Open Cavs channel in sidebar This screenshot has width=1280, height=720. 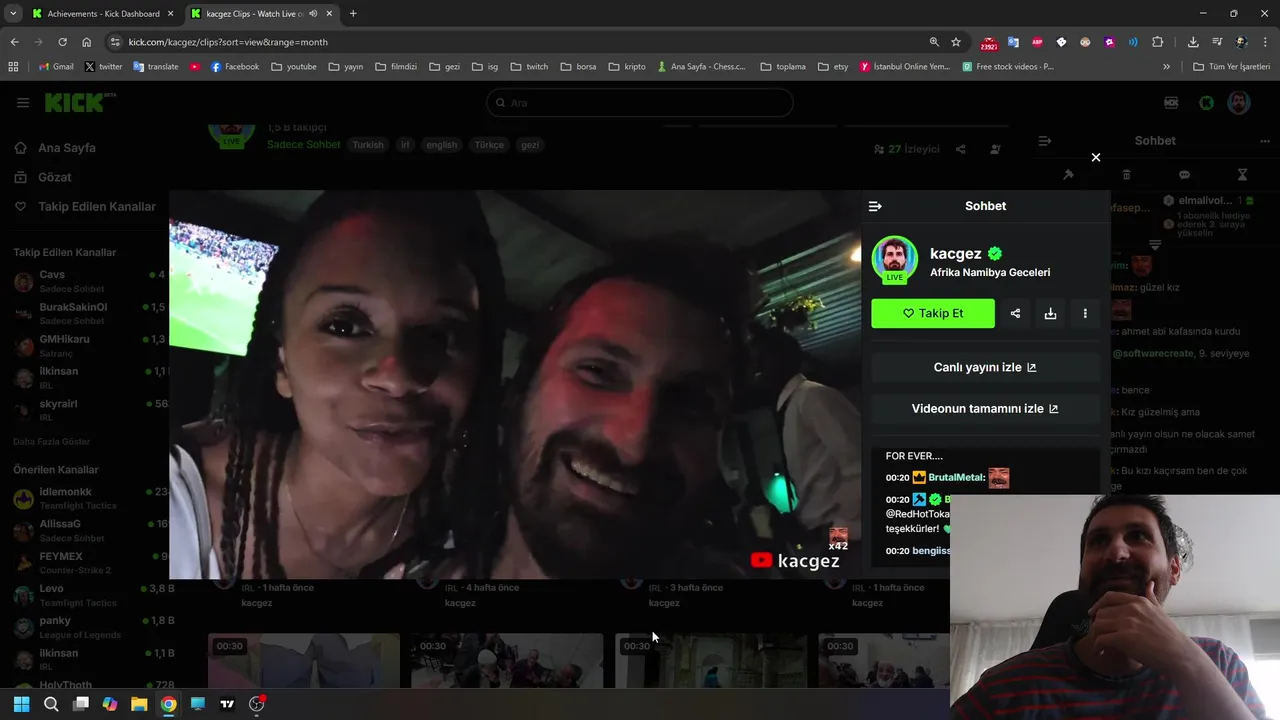pyautogui.click(x=88, y=281)
